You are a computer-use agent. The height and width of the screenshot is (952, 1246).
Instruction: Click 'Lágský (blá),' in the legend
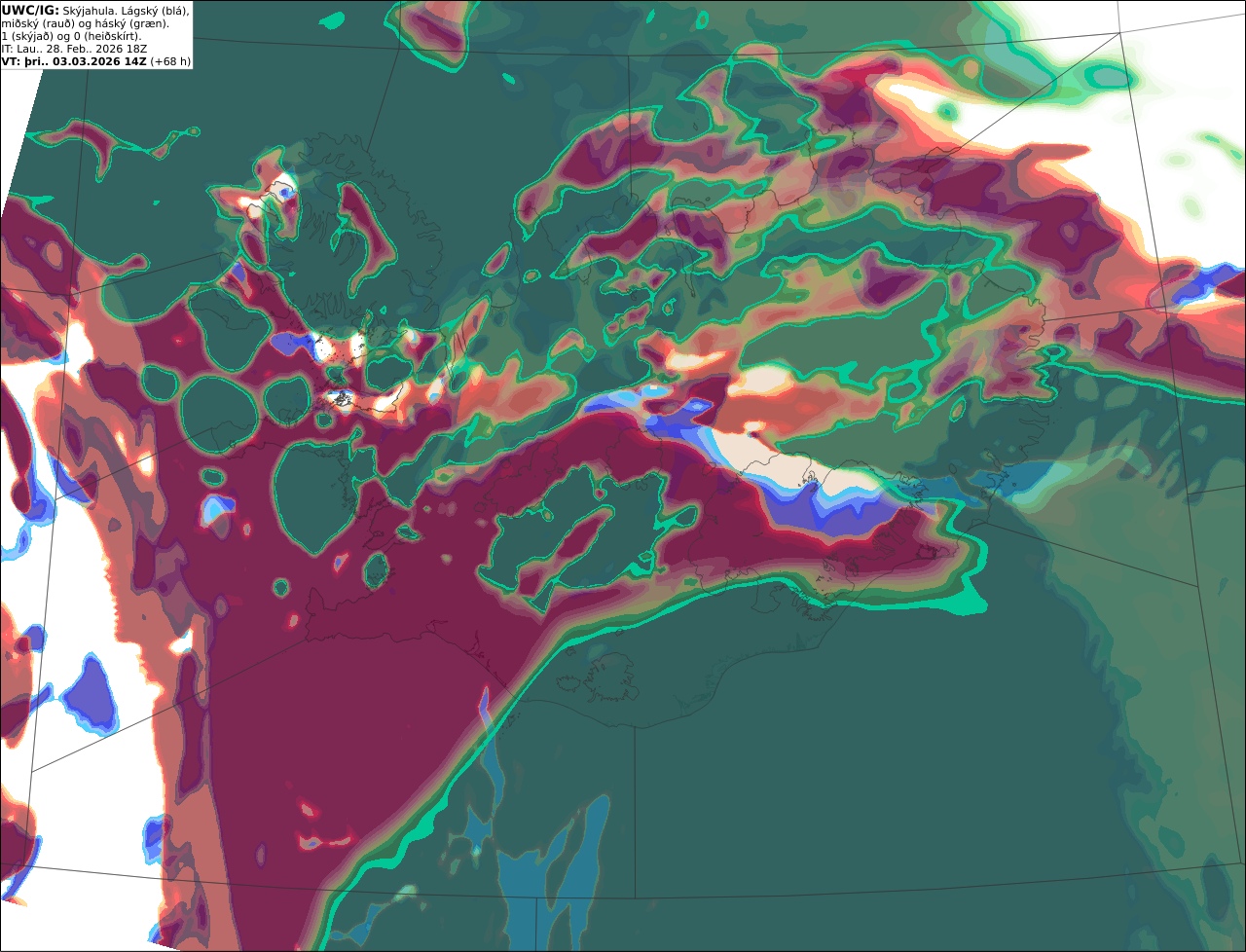155,12
